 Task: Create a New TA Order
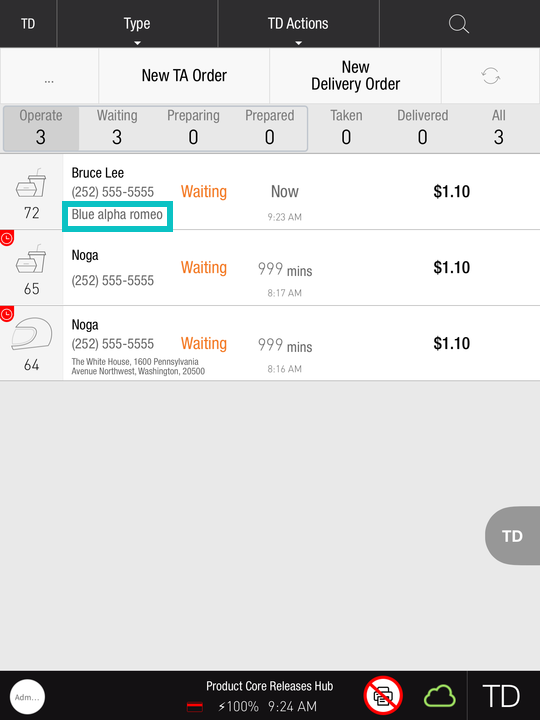click(x=184, y=76)
